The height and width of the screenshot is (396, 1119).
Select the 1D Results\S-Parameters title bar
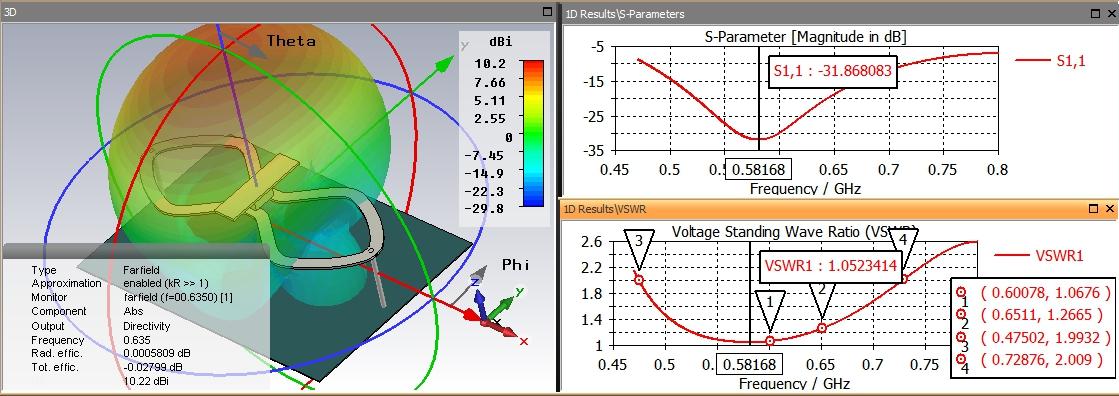pyautogui.click(x=839, y=14)
